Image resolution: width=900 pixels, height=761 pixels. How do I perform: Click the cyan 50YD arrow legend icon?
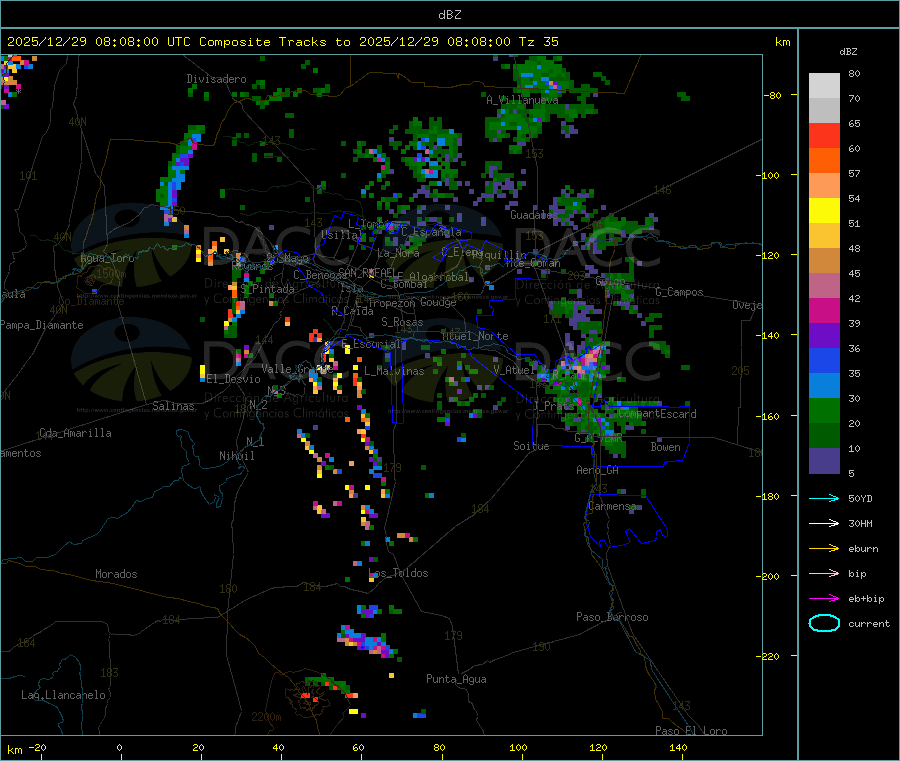(x=824, y=498)
